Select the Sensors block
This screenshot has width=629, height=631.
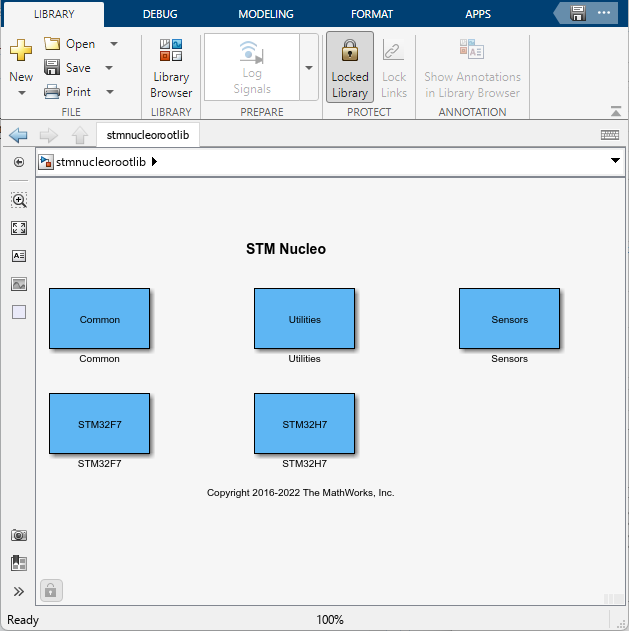point(509,320)
